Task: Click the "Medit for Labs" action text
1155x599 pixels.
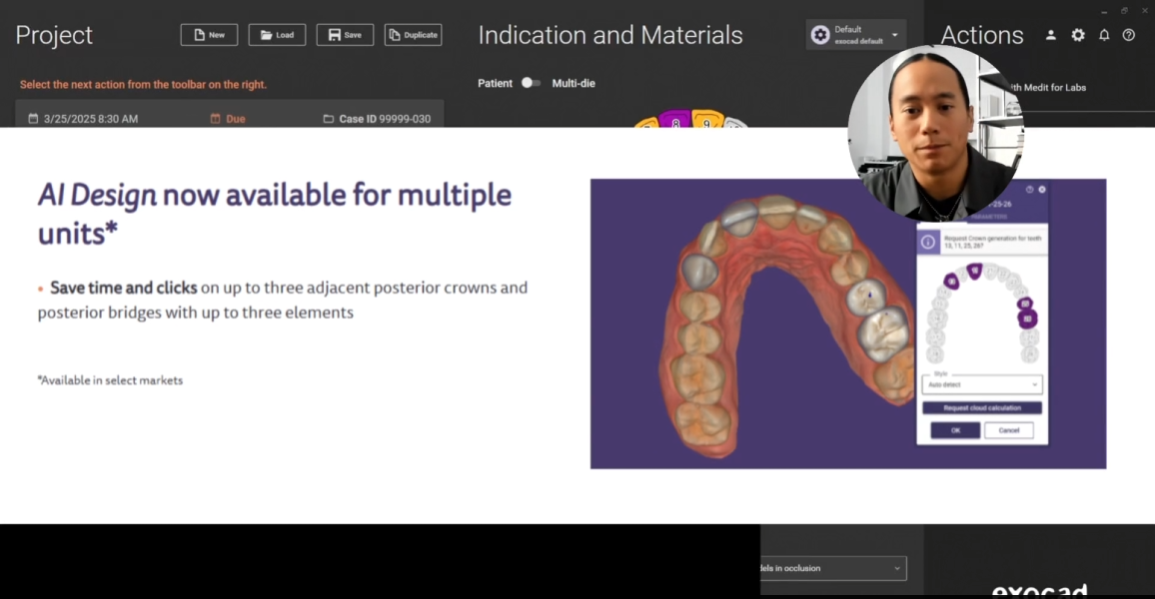Action: pyautogui.click(x=1055, y=88)
